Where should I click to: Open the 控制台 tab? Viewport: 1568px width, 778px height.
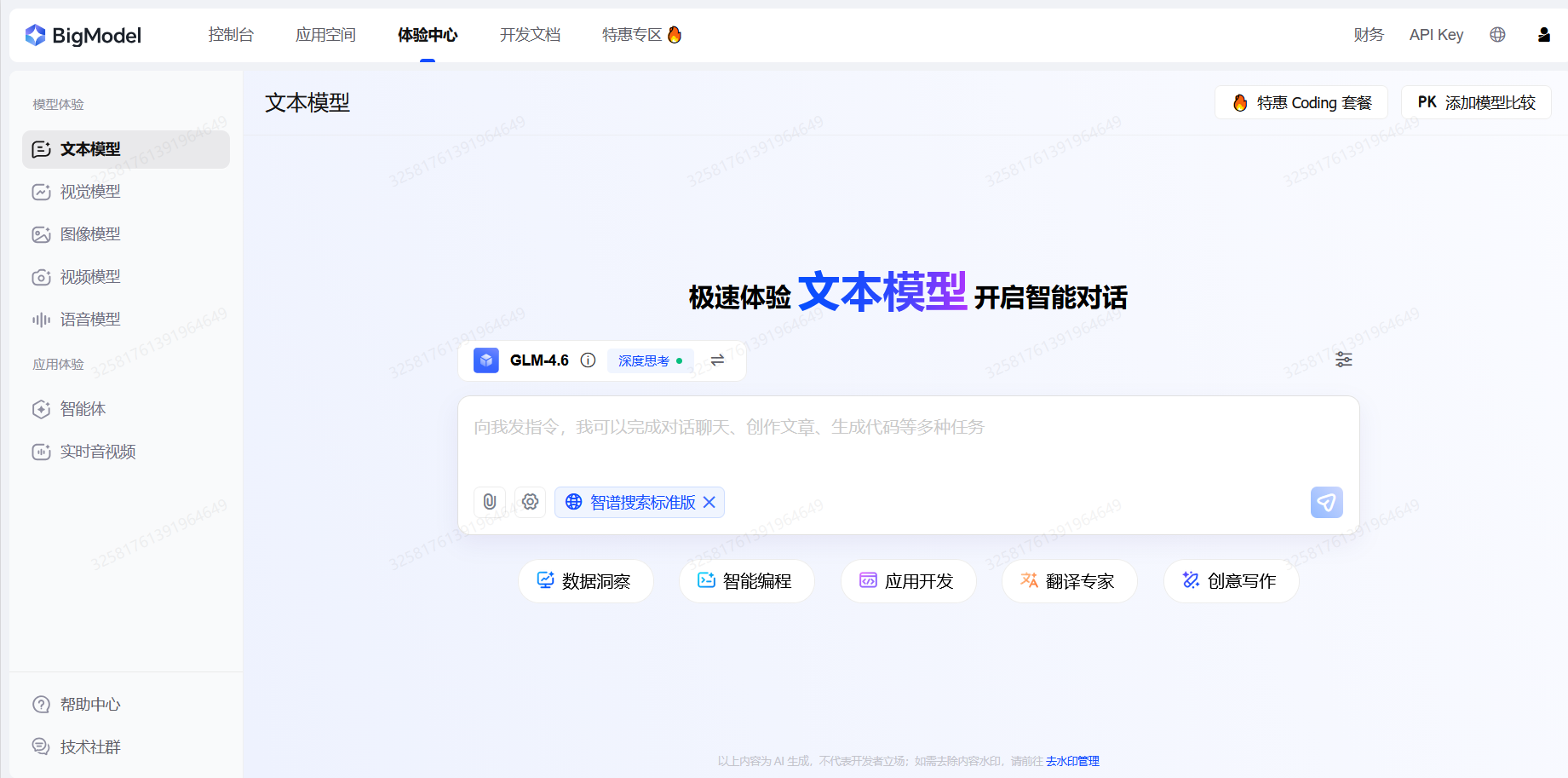point(231,35)
